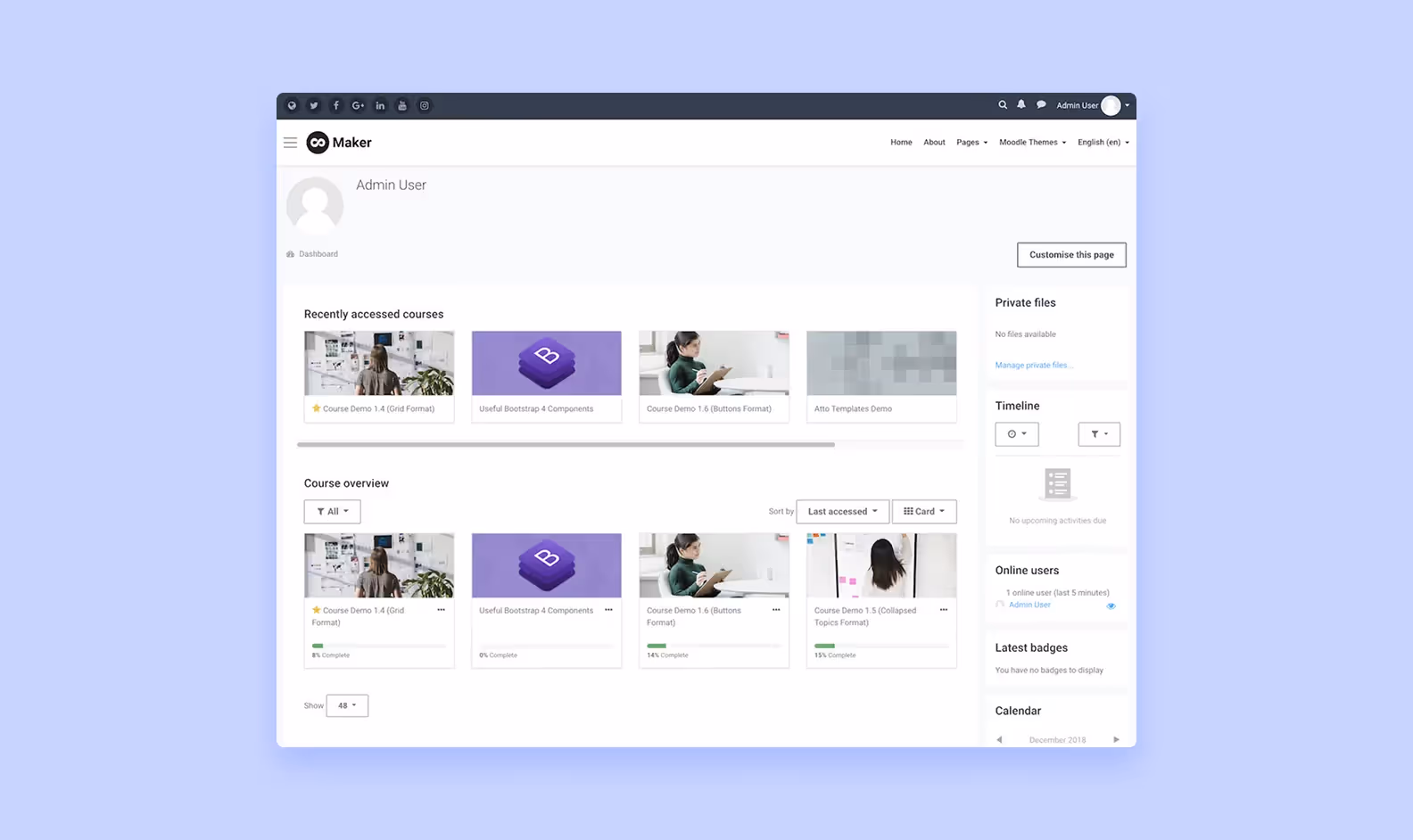Image resolution: width=1413 pixels, height=840 pixels.
Task: Open the Instagram social icon
Action: [425, 105]
